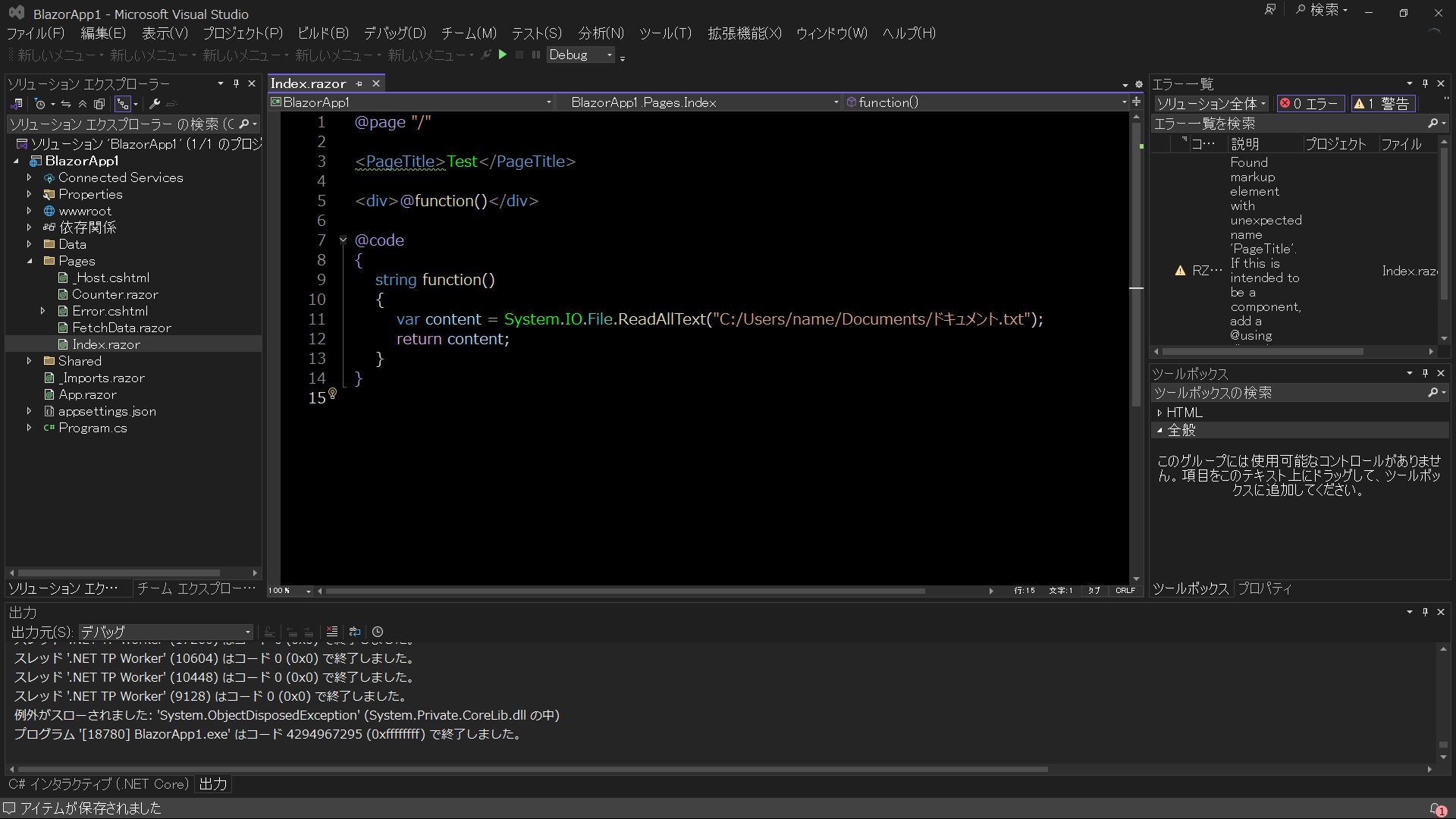Collapse the 全般 group in Toolbox
Screen dimensions: 1456x819
click(1159, 430)
